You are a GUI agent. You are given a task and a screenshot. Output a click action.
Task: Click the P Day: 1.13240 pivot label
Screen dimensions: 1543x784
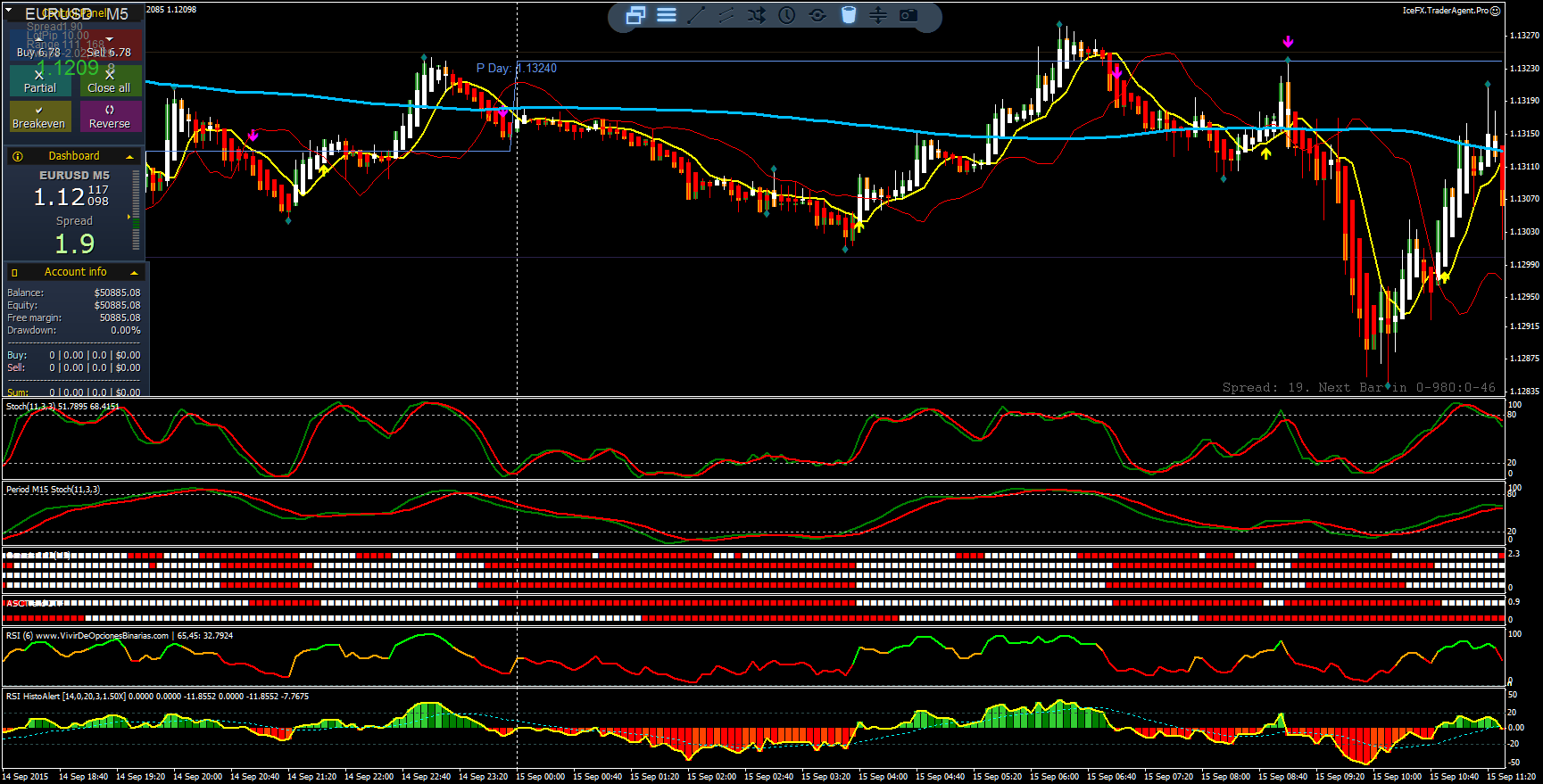[516, 68]
